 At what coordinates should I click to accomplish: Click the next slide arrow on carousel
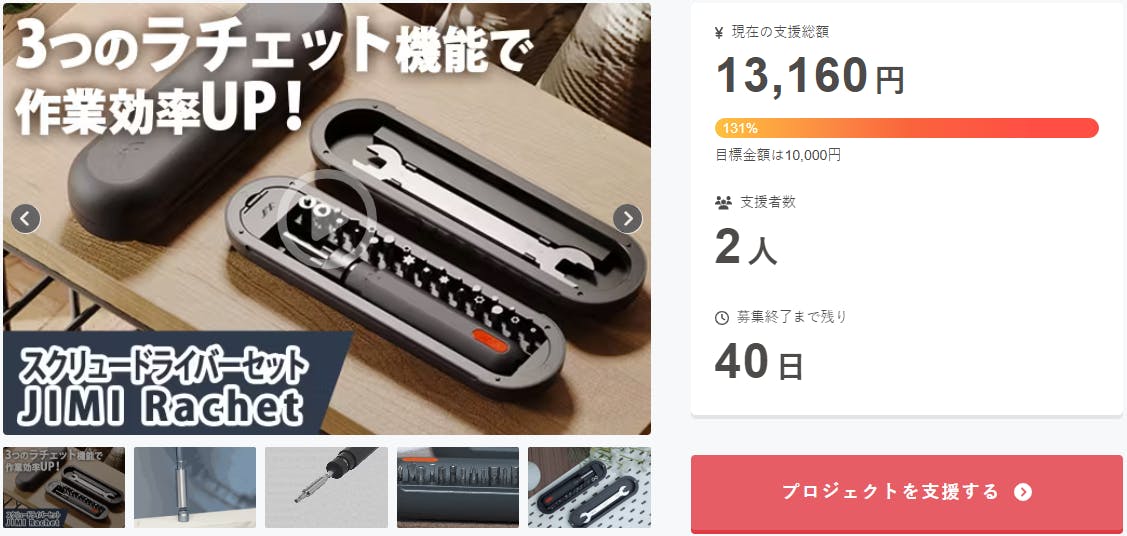coord(627,218)
